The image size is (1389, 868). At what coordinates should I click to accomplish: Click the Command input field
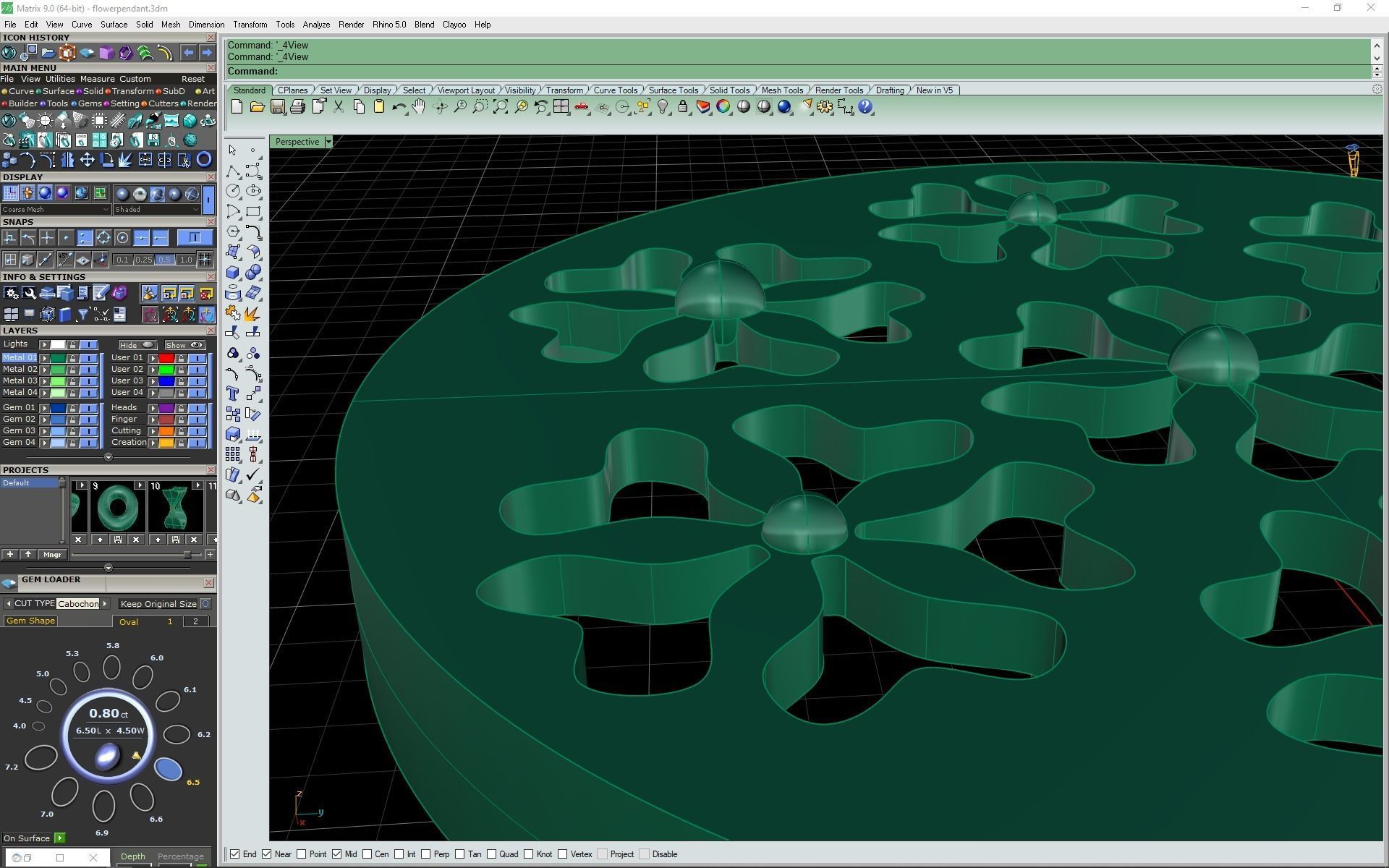tap(799, 72)
